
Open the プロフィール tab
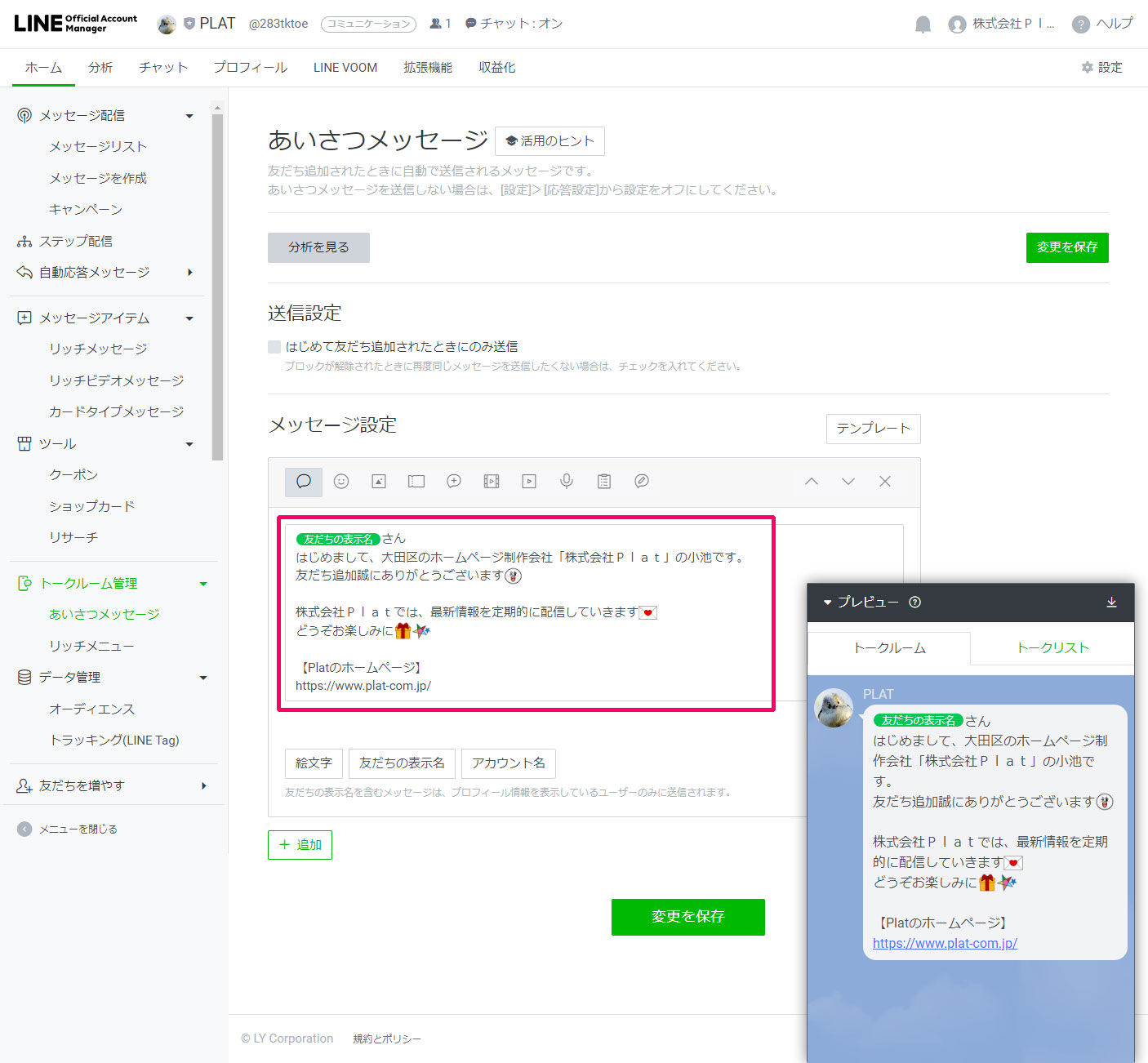pos(251,68)
